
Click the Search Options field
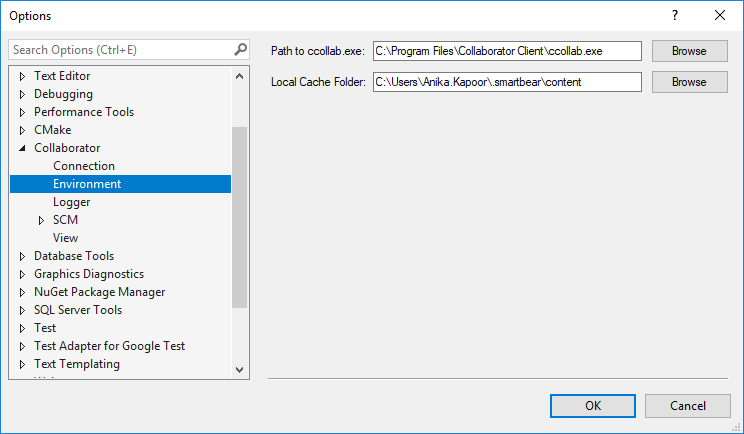[x=120, y=49]
